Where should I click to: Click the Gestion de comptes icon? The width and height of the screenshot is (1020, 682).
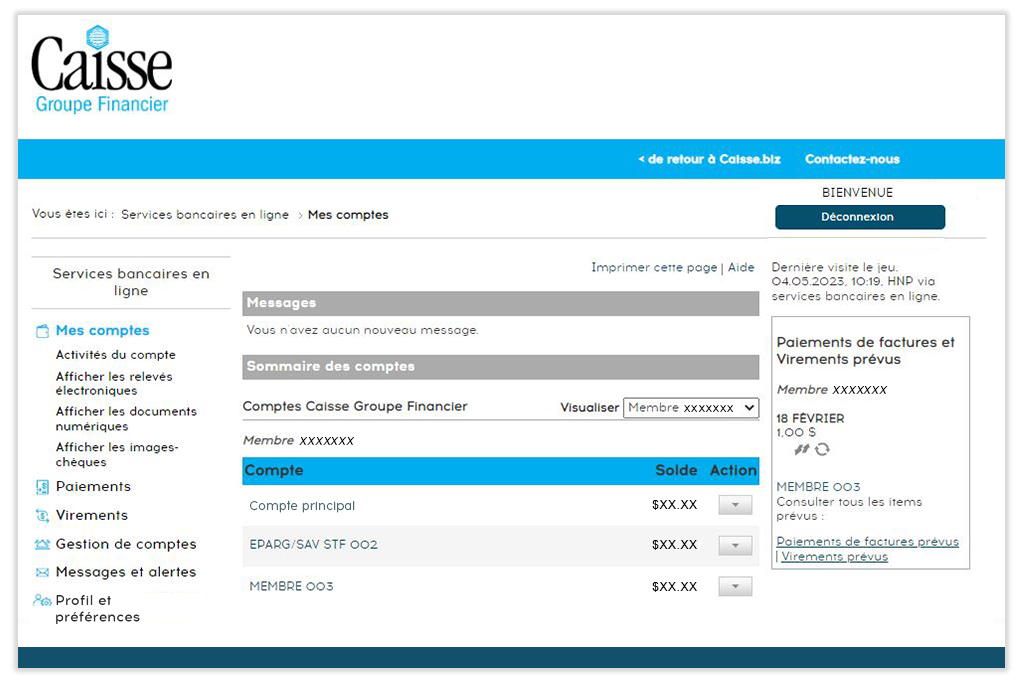pos(42,544)
